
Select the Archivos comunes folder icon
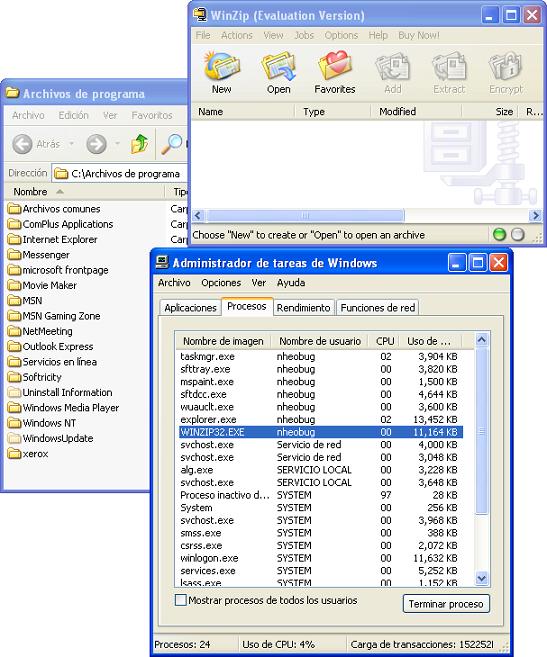15,208
